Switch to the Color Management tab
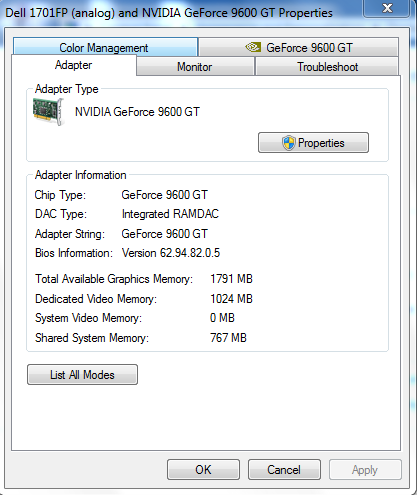Viewport: 417px width, 495px height. point(105,47)
